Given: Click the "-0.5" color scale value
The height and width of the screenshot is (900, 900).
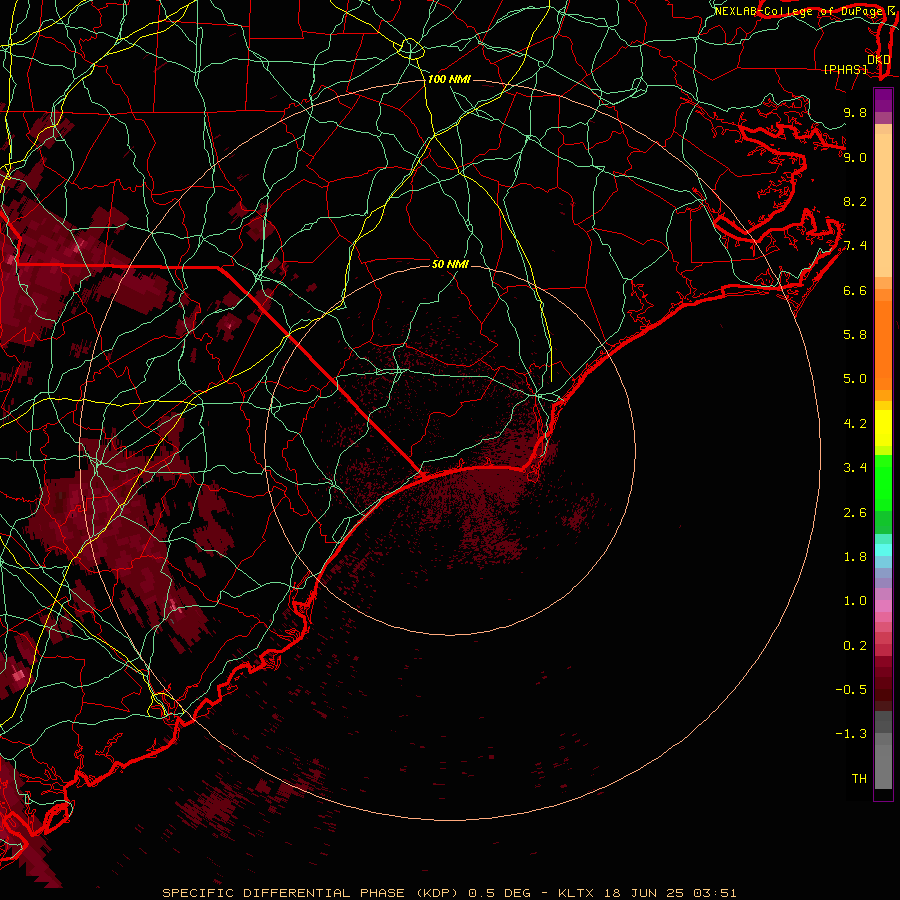Looking at the screenshot, I should tap(851, 690).
